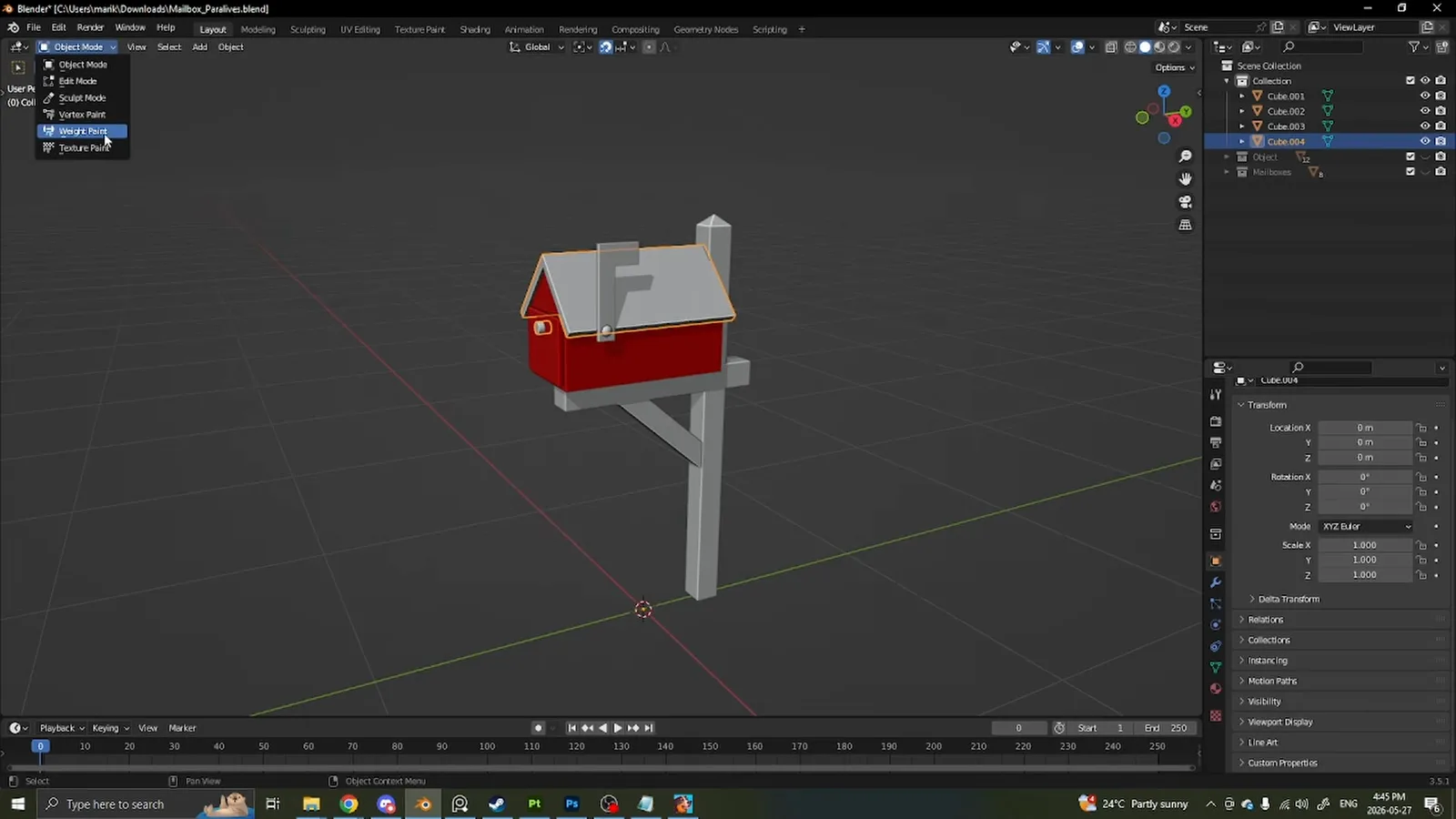Click frame 100 on the timeline ruler
This screenshot has height=819, width=1456.
(x=487, y=746)
